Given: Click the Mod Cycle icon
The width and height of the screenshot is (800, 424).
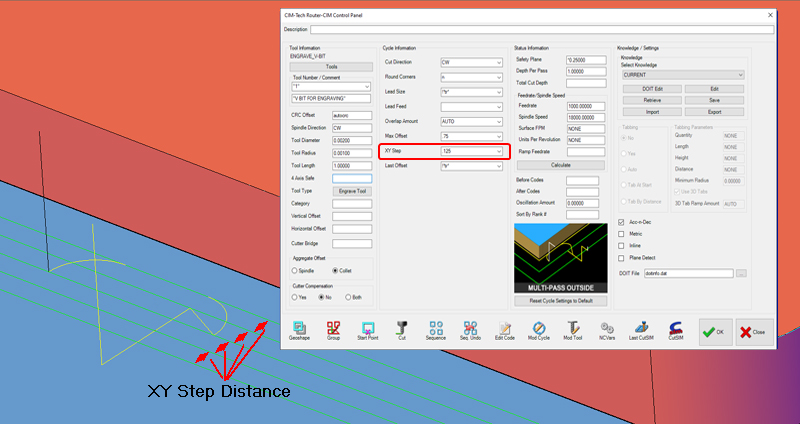Looking at the screenshot, I should tap(539, 329).
